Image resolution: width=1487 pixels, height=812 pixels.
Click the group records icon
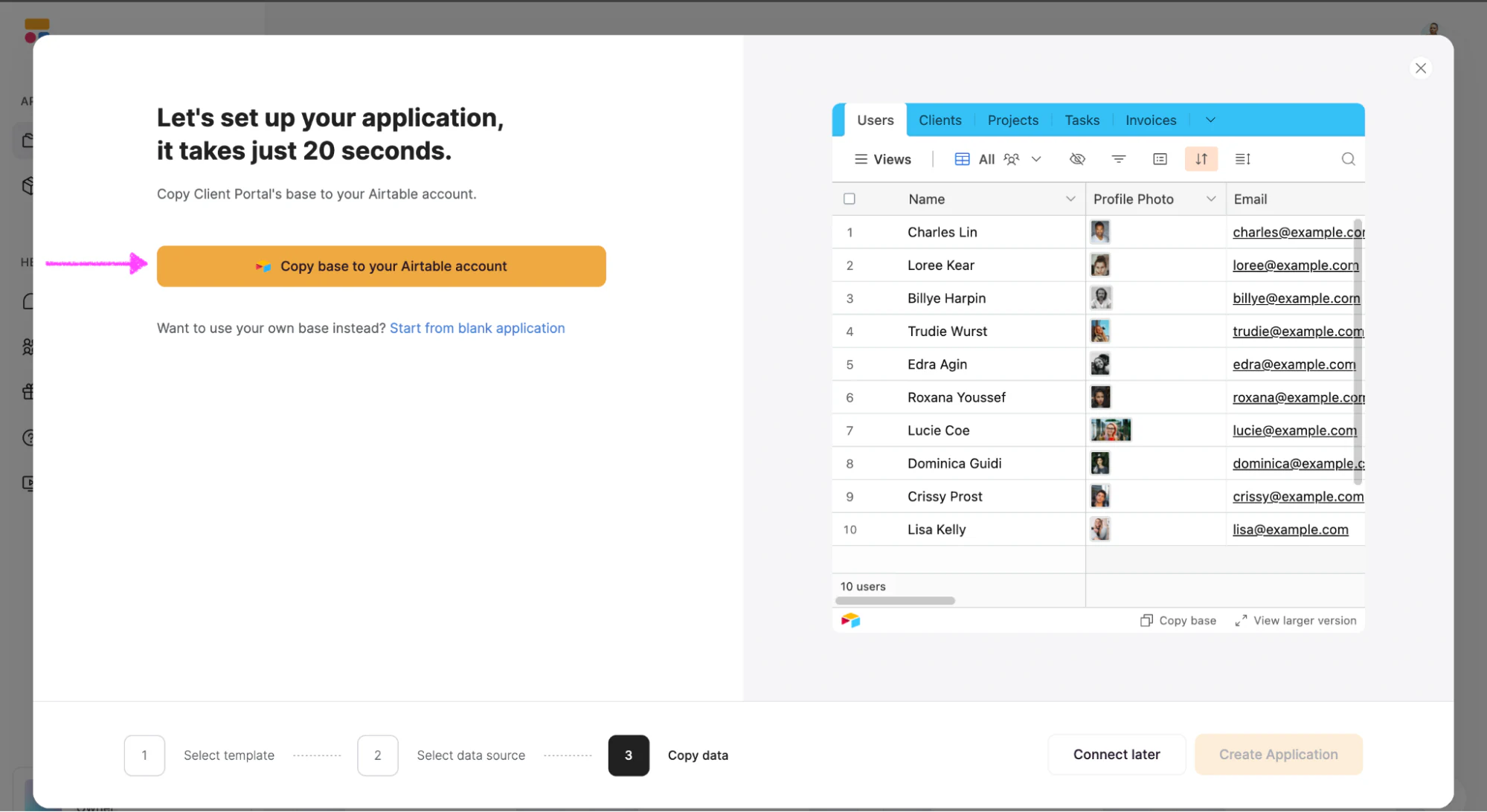[x=1160, y=159]
